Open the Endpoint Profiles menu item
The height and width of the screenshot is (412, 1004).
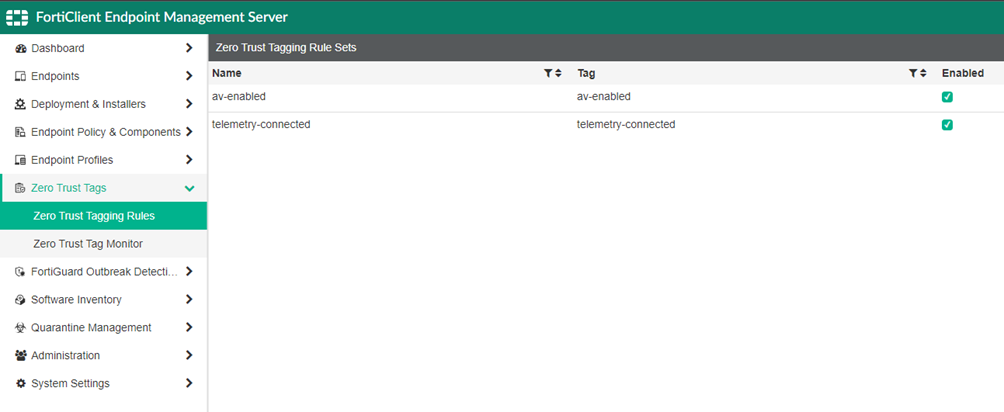point(103,160)
